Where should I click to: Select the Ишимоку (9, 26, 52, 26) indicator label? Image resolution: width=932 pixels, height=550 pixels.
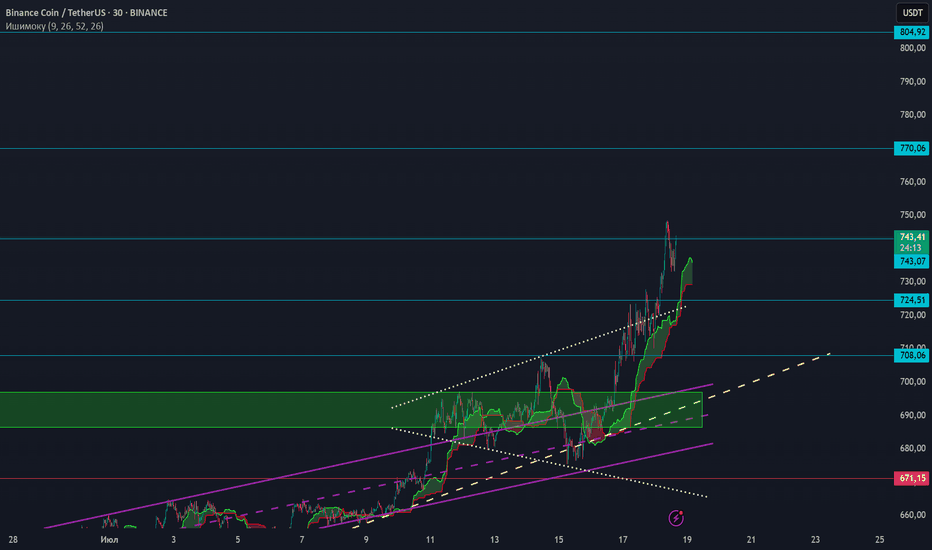(54, 26)
